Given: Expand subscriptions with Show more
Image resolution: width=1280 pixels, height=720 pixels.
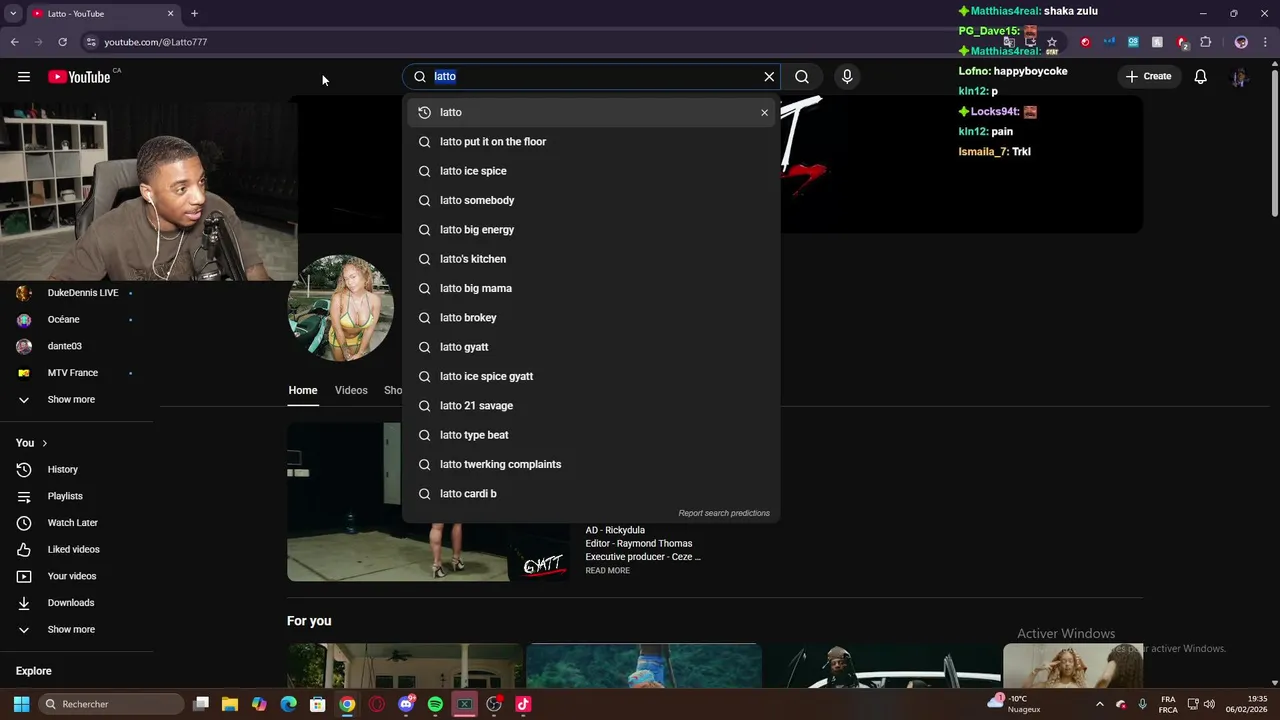Looking at the screenshot, I should click(77, 400).
